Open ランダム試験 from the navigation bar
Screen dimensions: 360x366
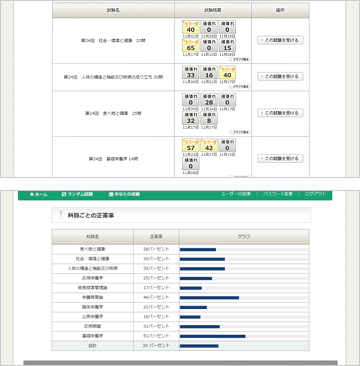[77, 194]
